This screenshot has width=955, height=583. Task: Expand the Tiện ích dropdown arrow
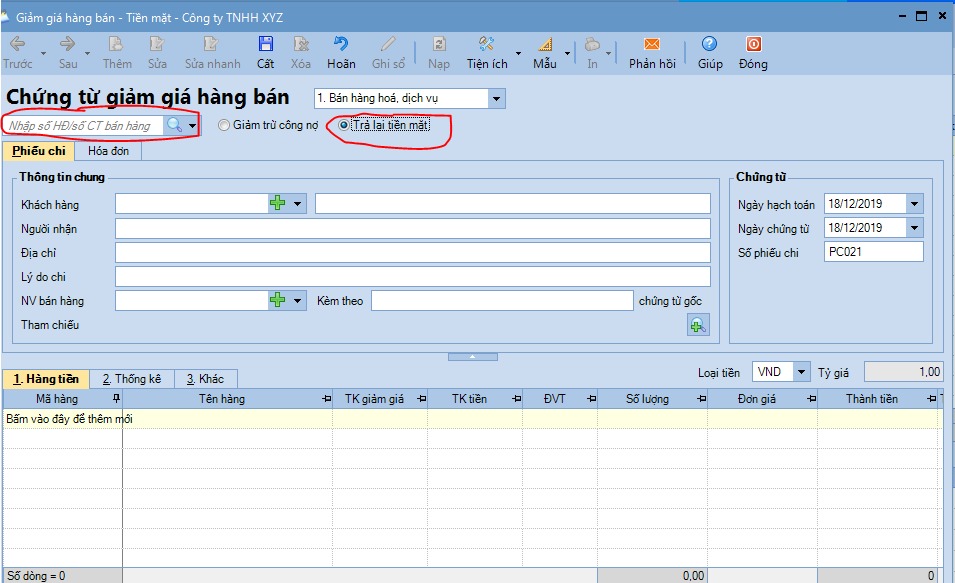pos(518,54)
